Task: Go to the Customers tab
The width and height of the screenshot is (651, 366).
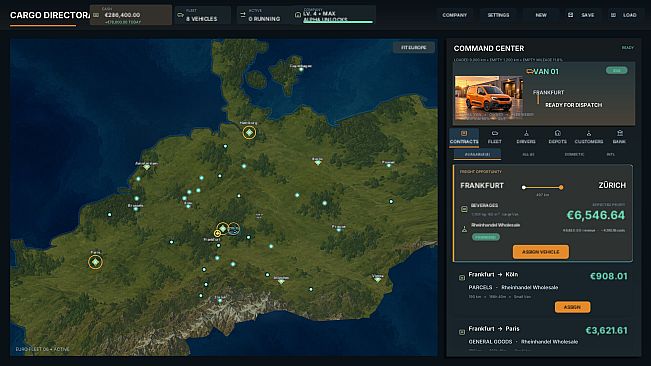Action: [x=589, y=137]
